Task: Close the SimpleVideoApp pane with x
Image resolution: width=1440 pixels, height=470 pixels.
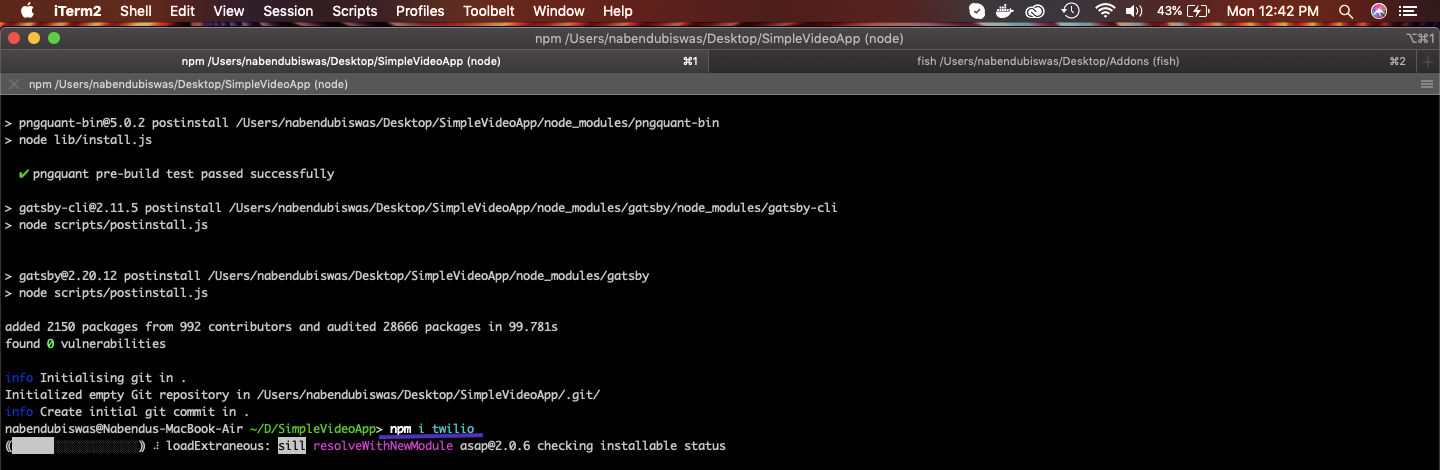Action: pos(12,85)
